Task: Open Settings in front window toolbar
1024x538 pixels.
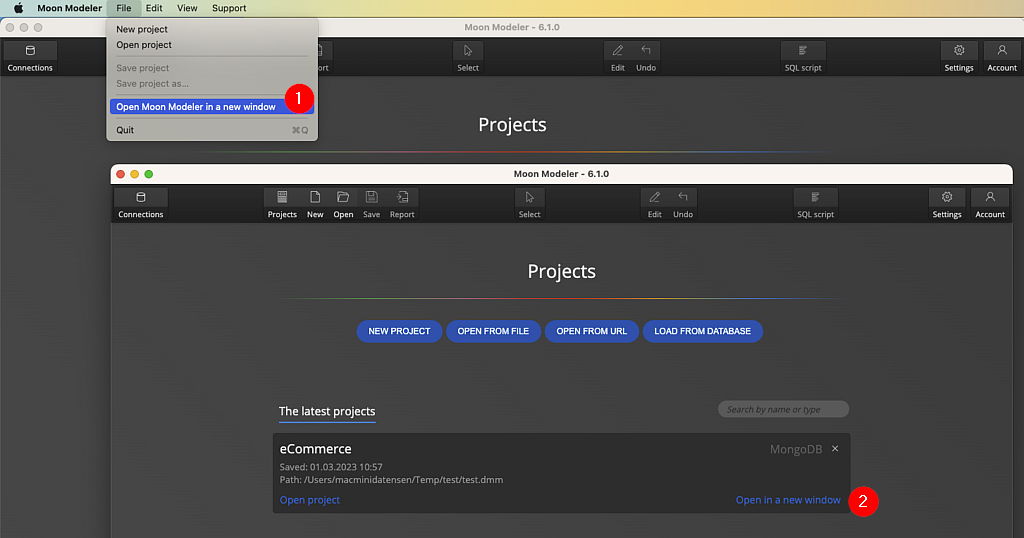Action: [x=947, y=204]
